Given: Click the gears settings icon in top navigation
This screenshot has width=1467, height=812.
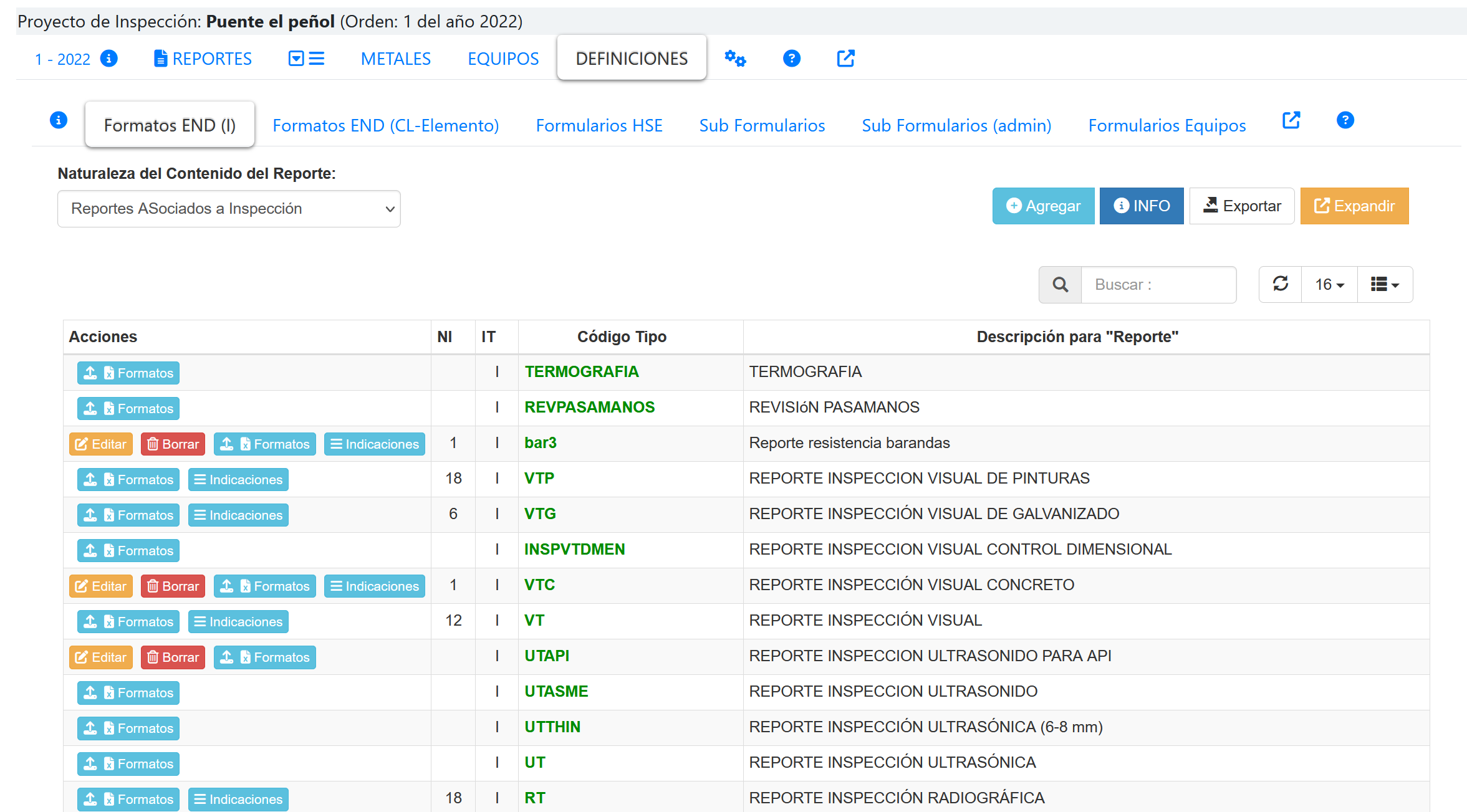Looking at the screenshot, I should 735,59.
